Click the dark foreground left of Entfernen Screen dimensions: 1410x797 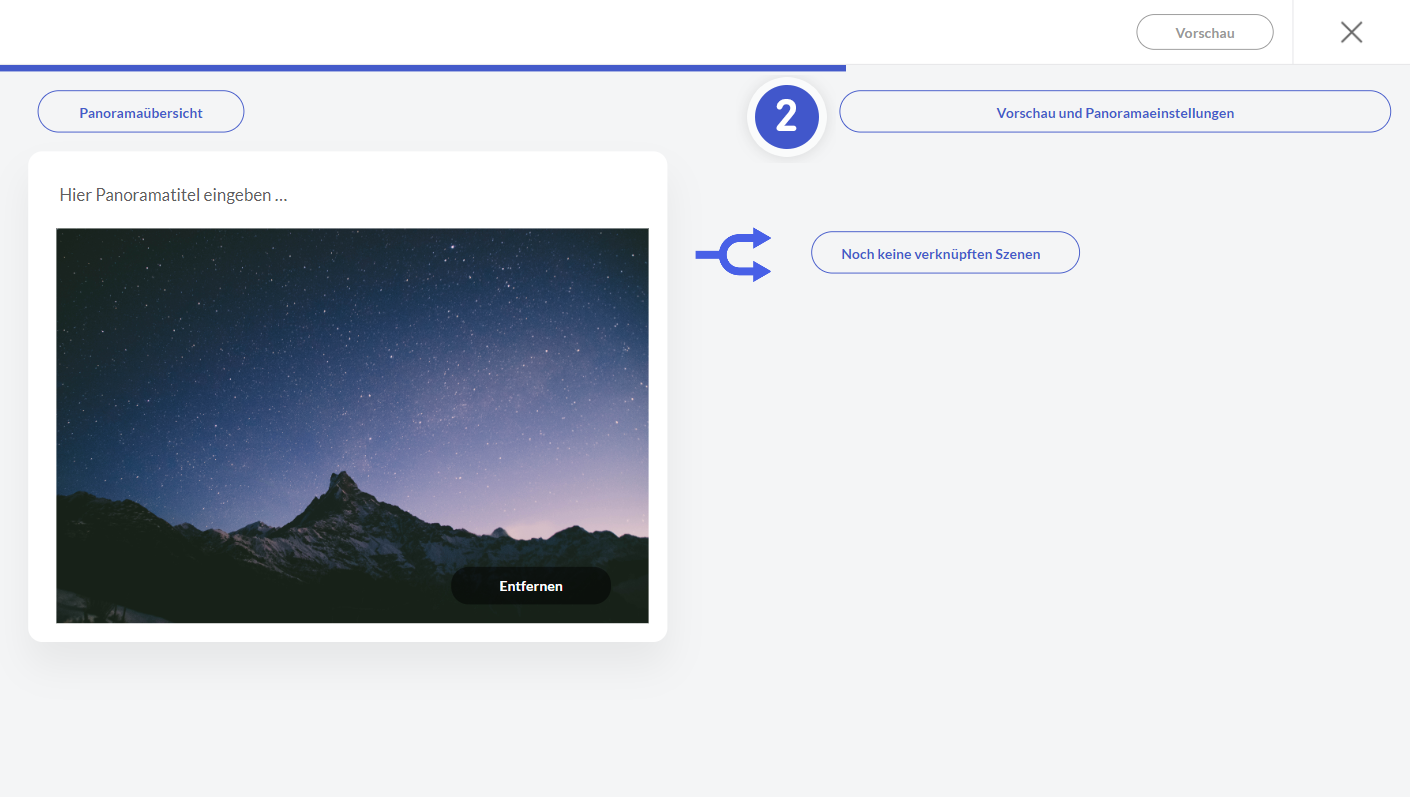tap(250, 590)
